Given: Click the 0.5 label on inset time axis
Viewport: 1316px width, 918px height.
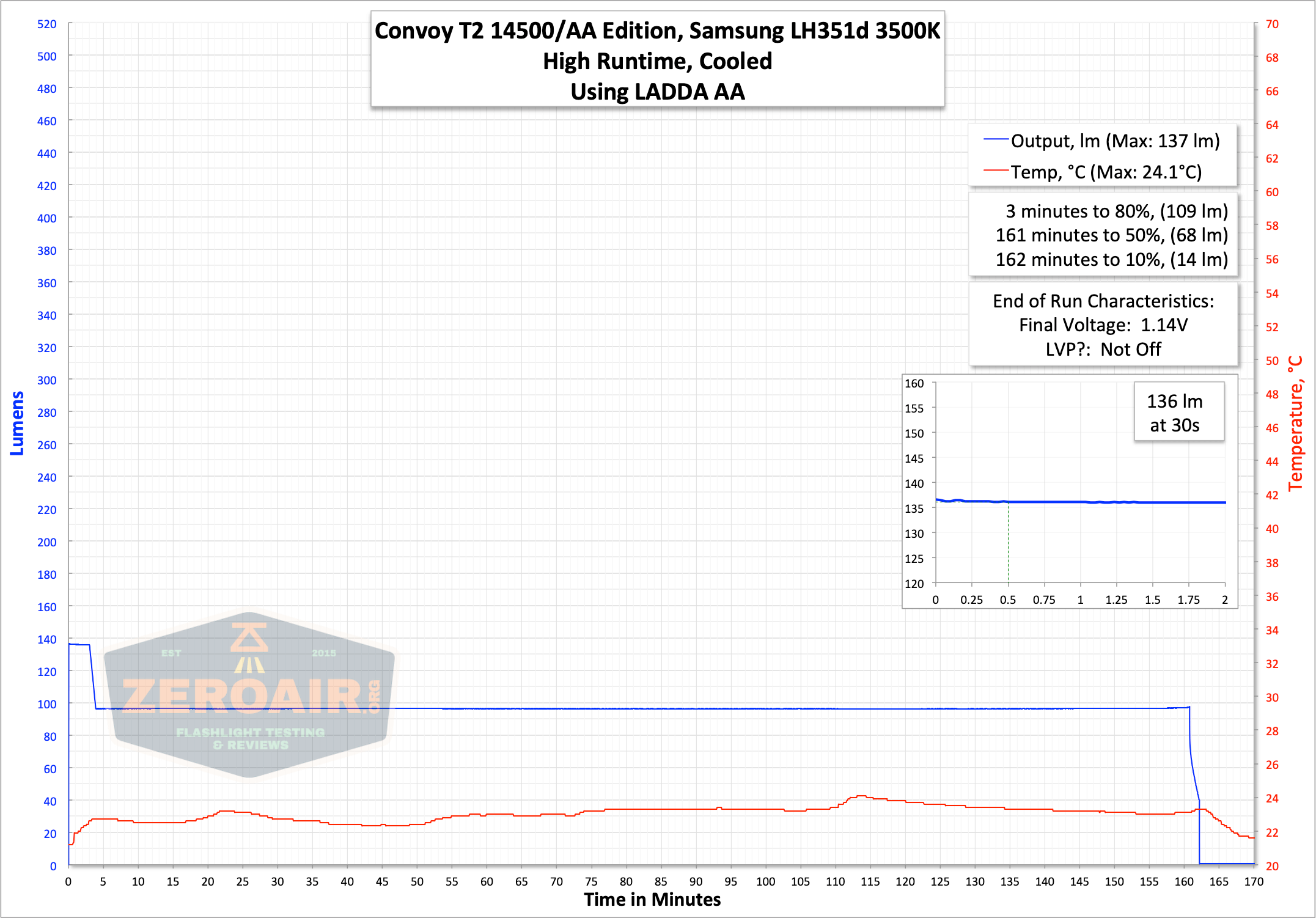Looking at the screenshot, I should [1008, 600].
